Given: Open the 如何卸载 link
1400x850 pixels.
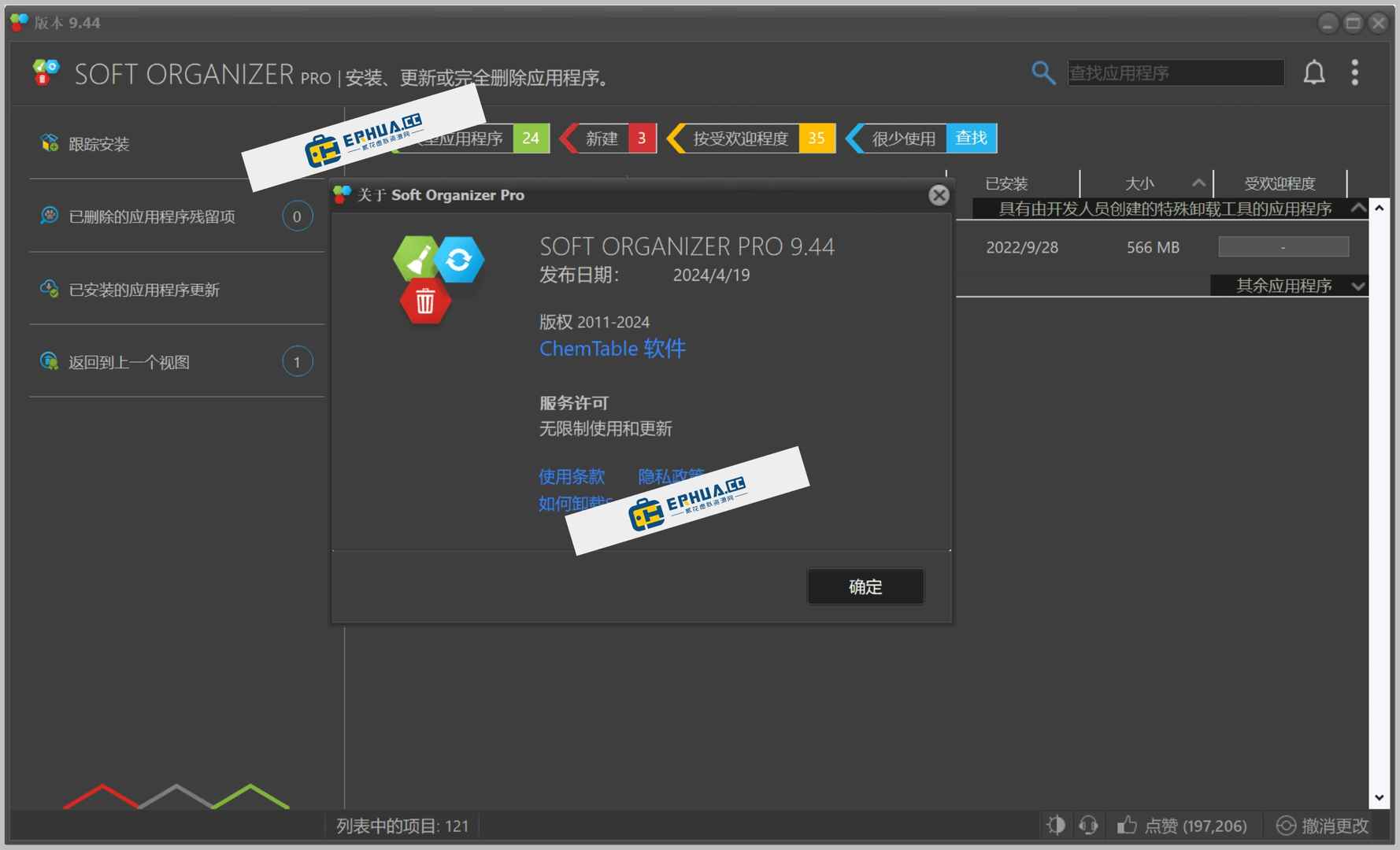Looking at the screenshot, I should pyautogui.click(x=576, y=503).
